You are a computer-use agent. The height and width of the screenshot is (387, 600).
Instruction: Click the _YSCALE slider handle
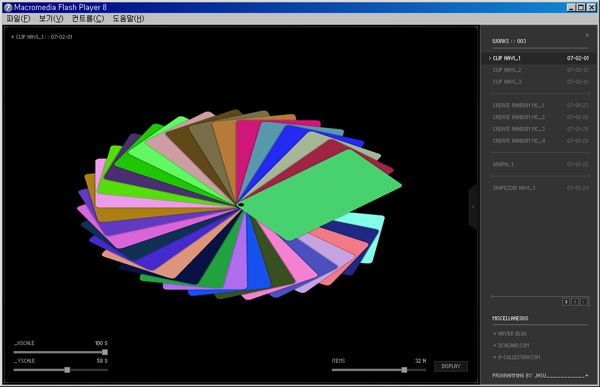tap(67, 370)
